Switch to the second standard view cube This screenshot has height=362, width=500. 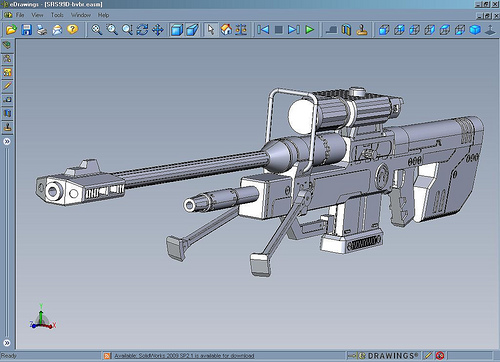tap(399, 30)
